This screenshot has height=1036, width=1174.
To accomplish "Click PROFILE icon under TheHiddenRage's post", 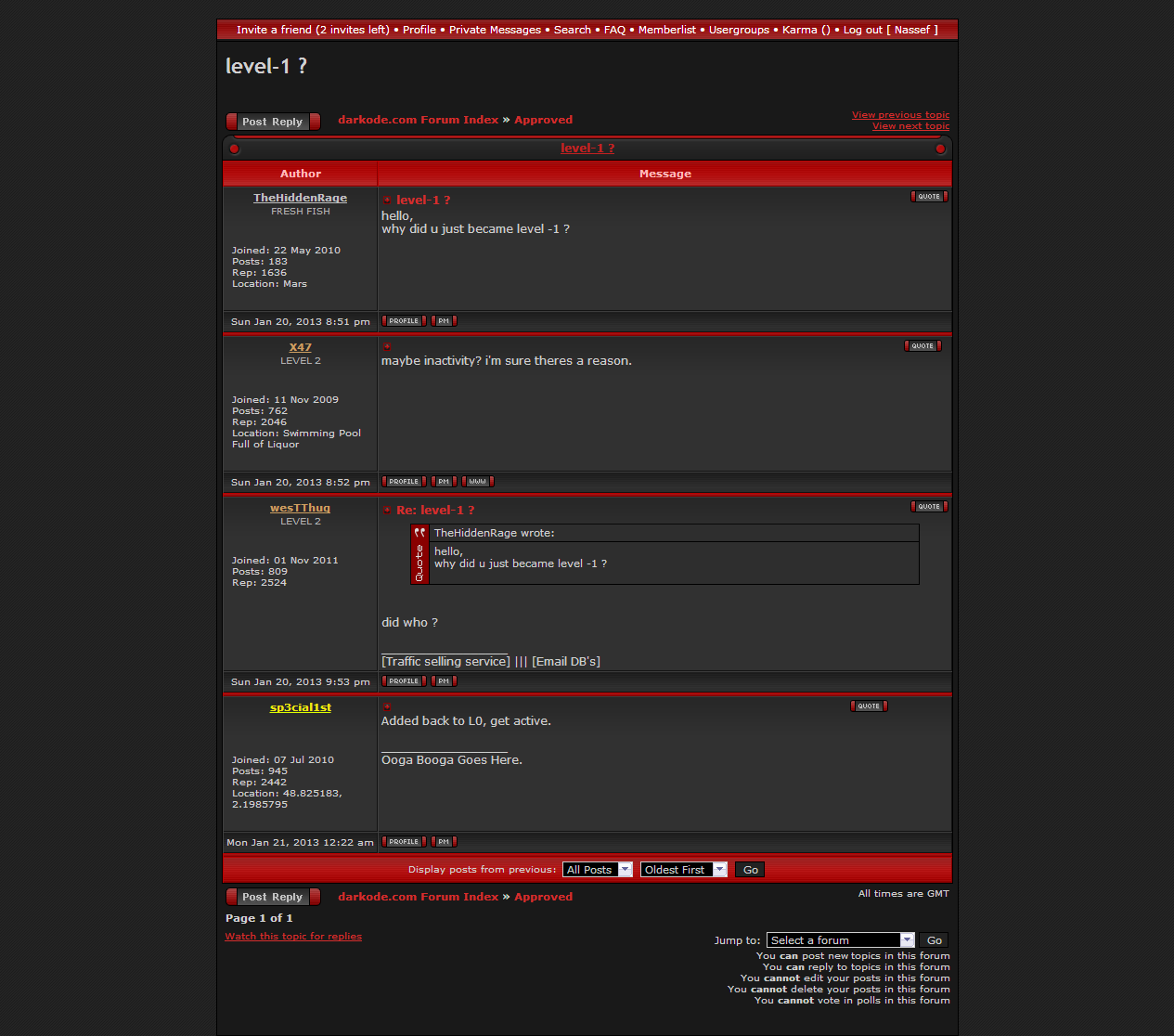I will (404, 321).
